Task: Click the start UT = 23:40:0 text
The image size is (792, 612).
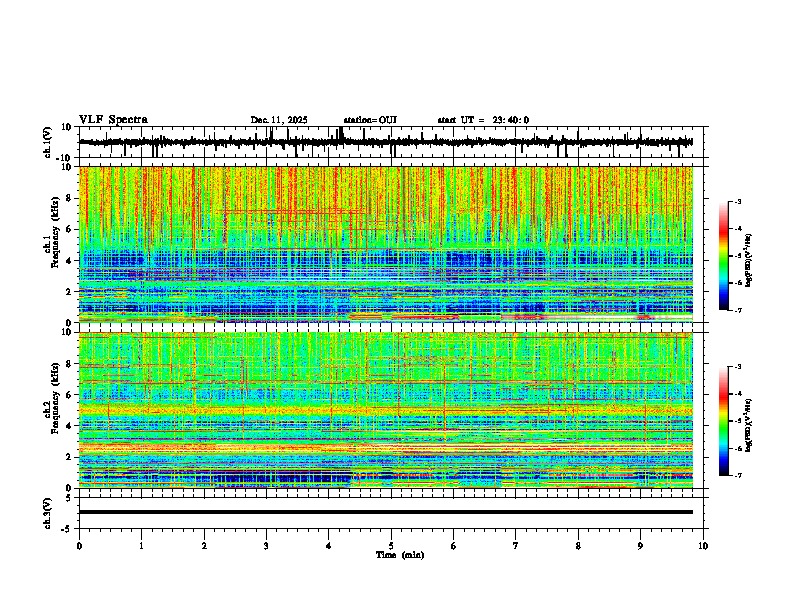Action: [x=483, y=120]
